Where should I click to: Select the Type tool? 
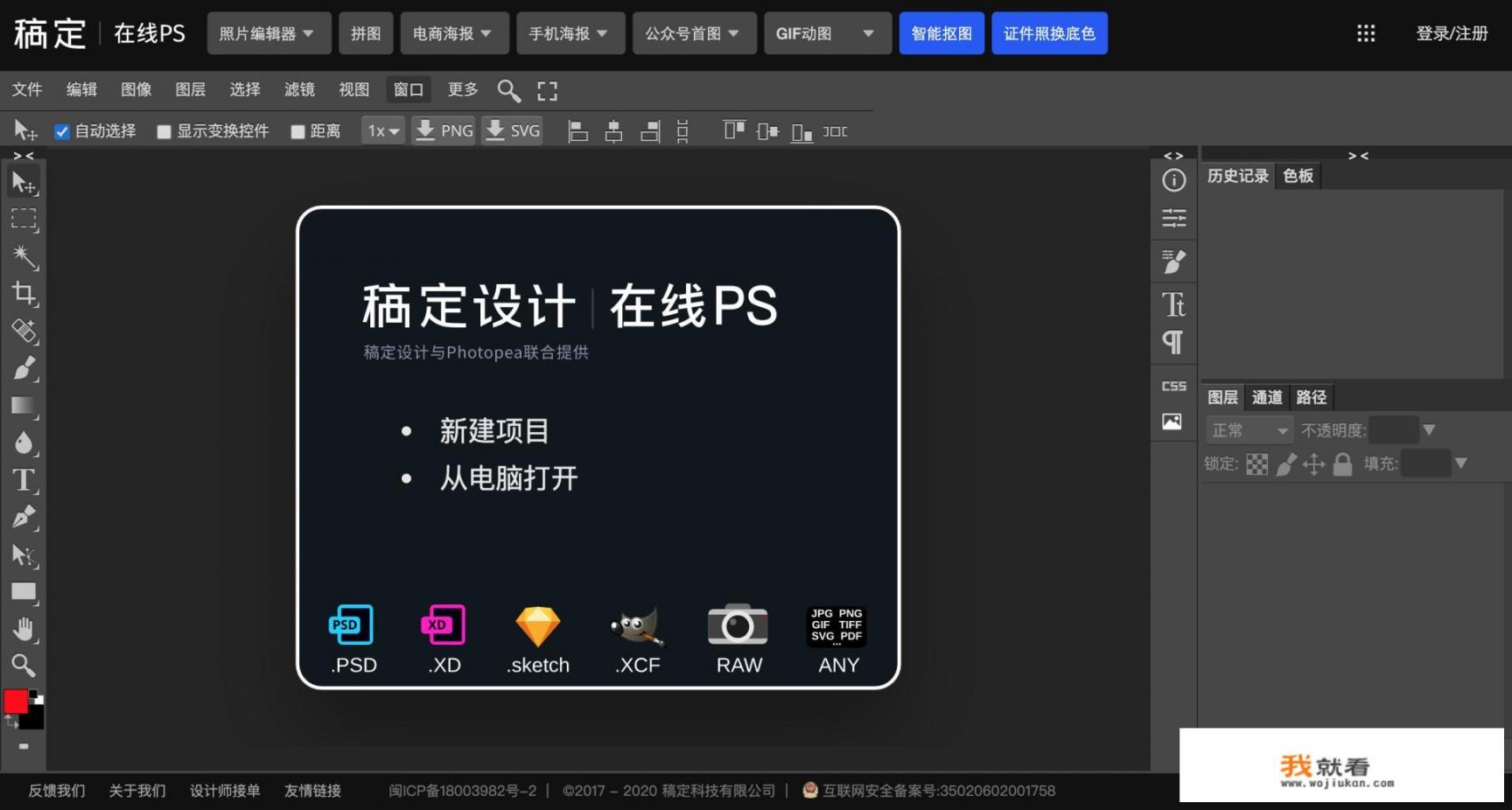(x=24, y=480)
